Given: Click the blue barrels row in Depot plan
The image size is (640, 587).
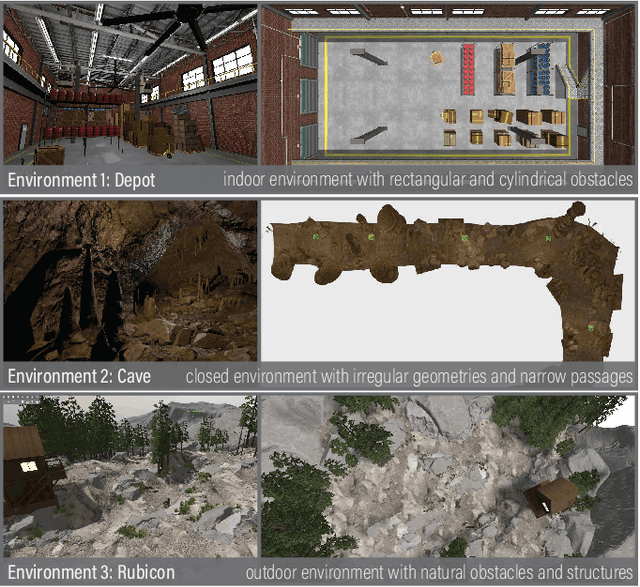Looking at the screenshot, I should click(542, 70).
